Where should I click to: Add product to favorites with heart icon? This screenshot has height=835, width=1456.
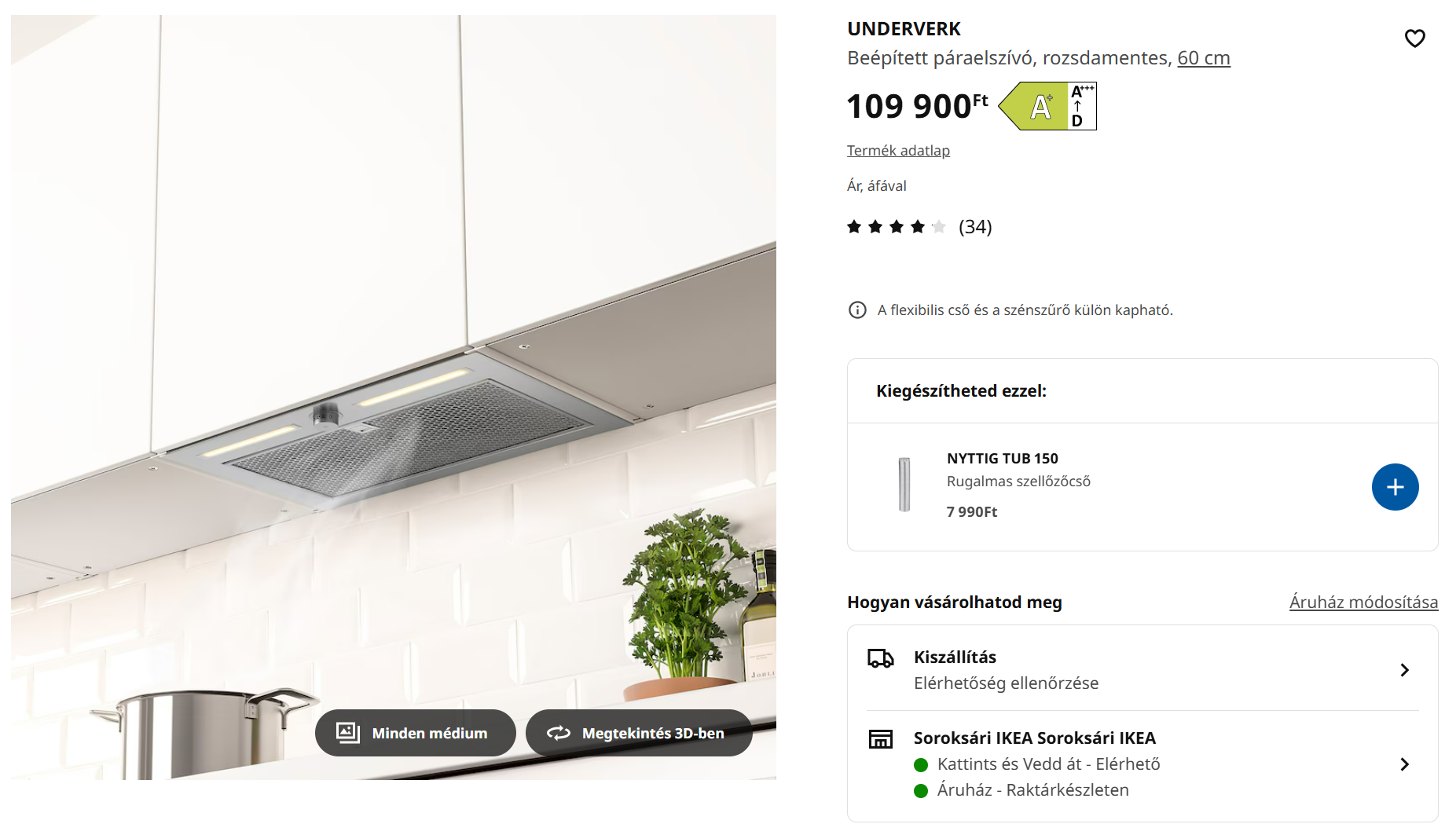(1414, 38)
